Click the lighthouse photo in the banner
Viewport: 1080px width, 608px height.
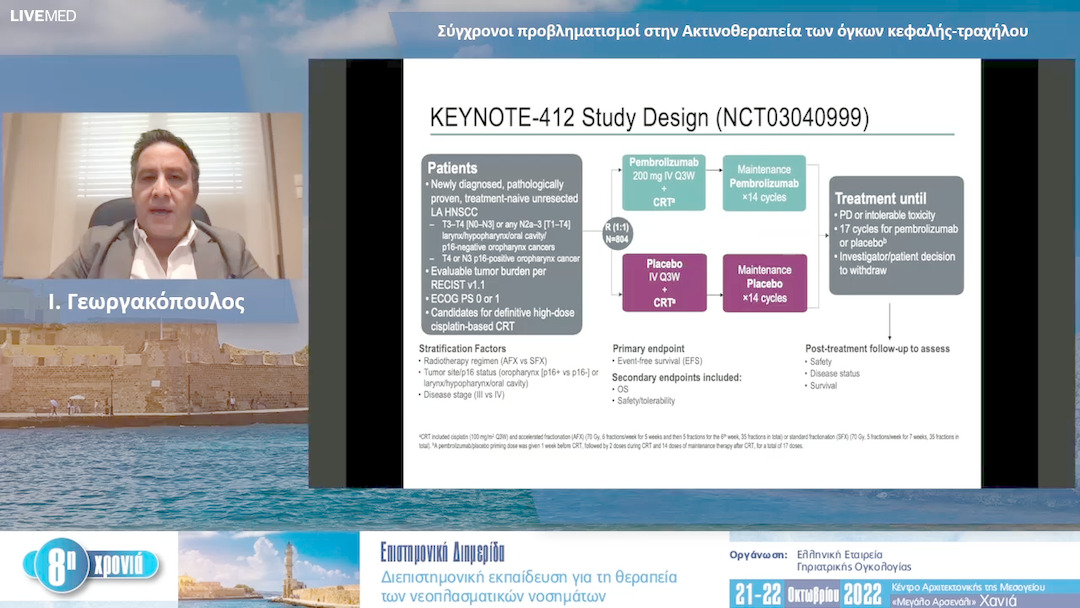(x=269, y=569)
